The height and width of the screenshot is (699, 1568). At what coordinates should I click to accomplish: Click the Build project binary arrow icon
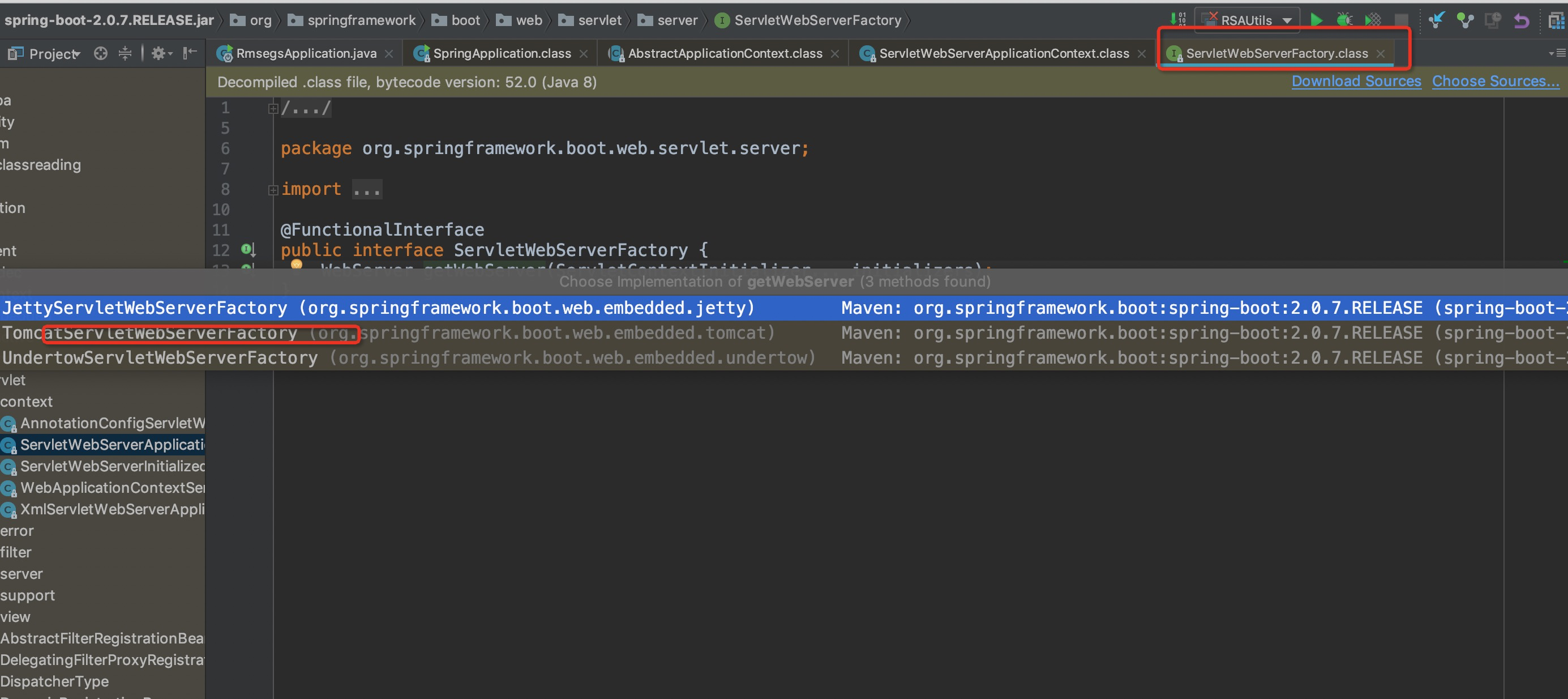(1178, 19)
